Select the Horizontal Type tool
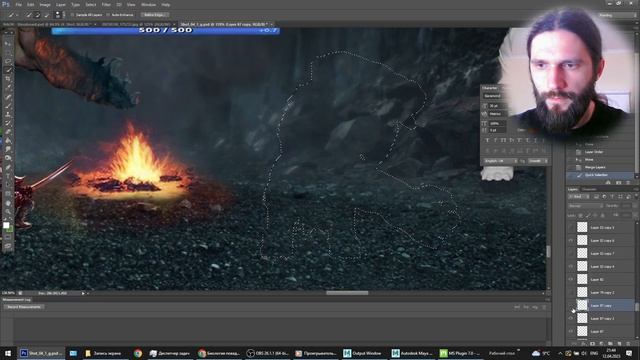Screen dimensions: 640x360 (x=8, y=176)
